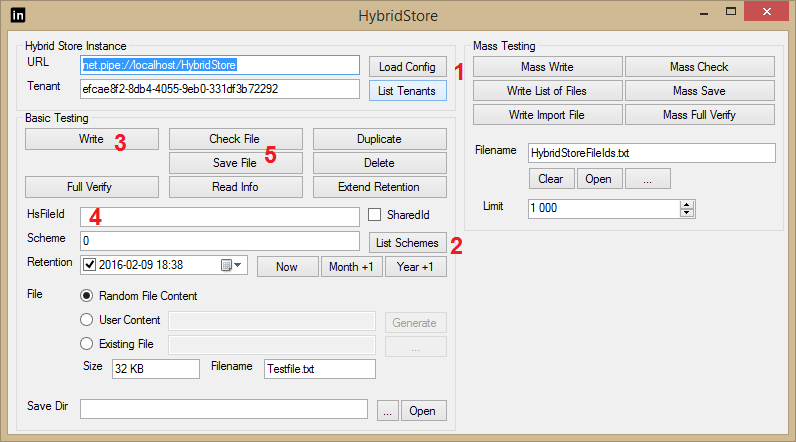Minimize the HybridStore window
Image resolution: width=796 pixels, height=442 pixels.
(x=704, y=13)
